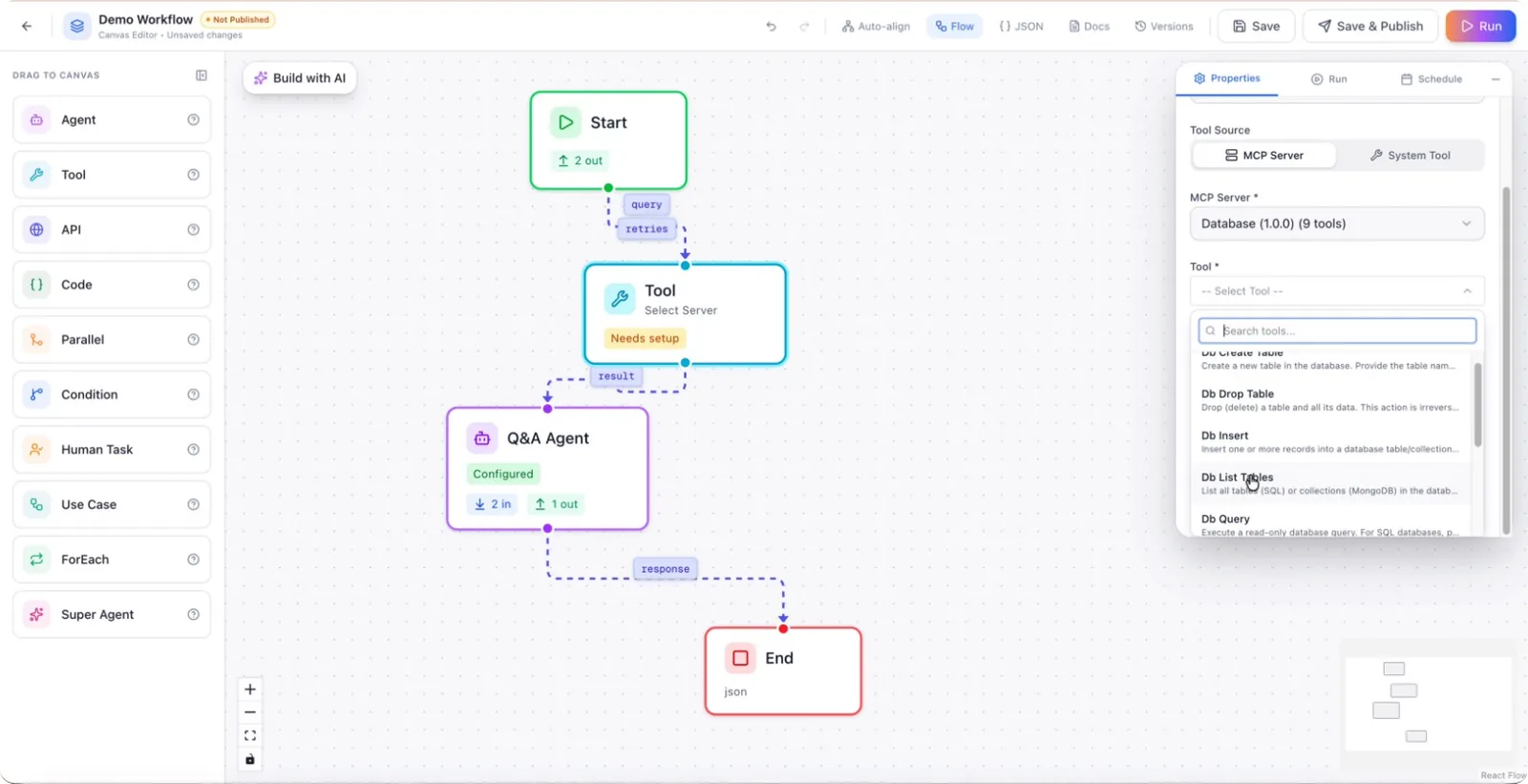Click Auto-align in the toolbar
1528x784 pixels.
pyautogui.click(x=876, y=27)
